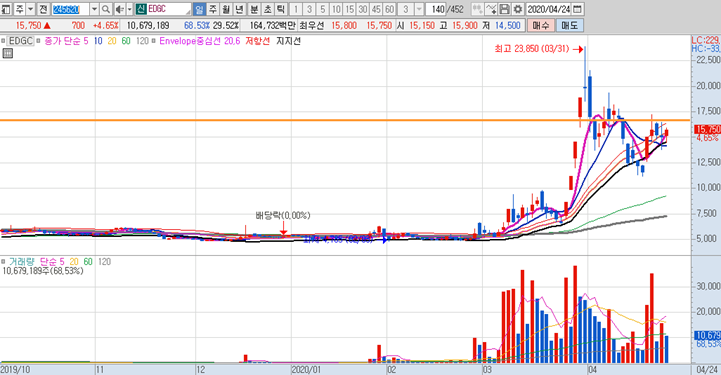Click the 매도 sell button

tap(569, 25)
